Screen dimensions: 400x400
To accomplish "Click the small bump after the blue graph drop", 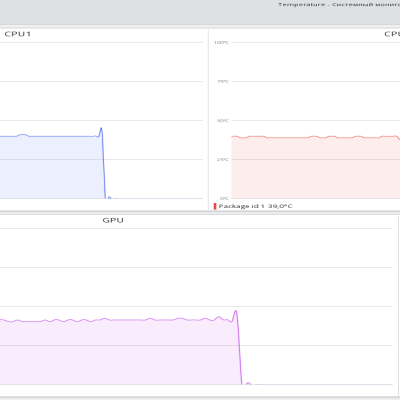I will pos(109,197).
